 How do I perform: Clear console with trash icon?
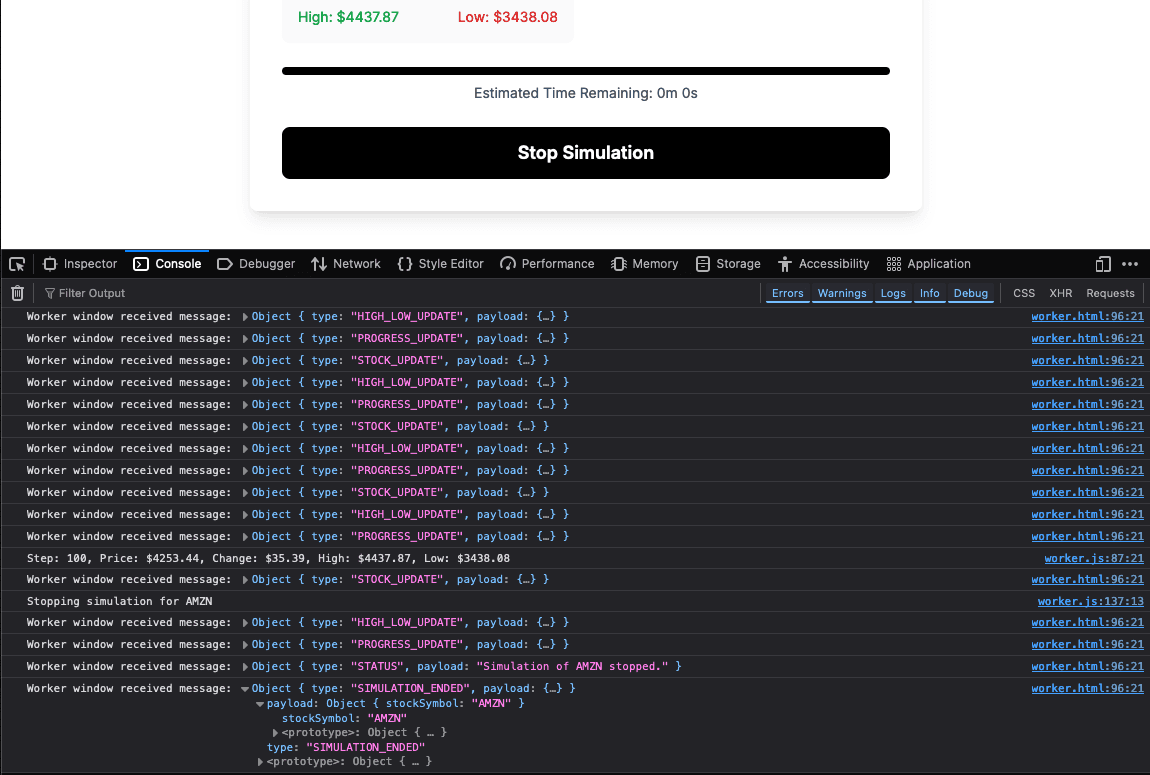(x=17, y=293)
